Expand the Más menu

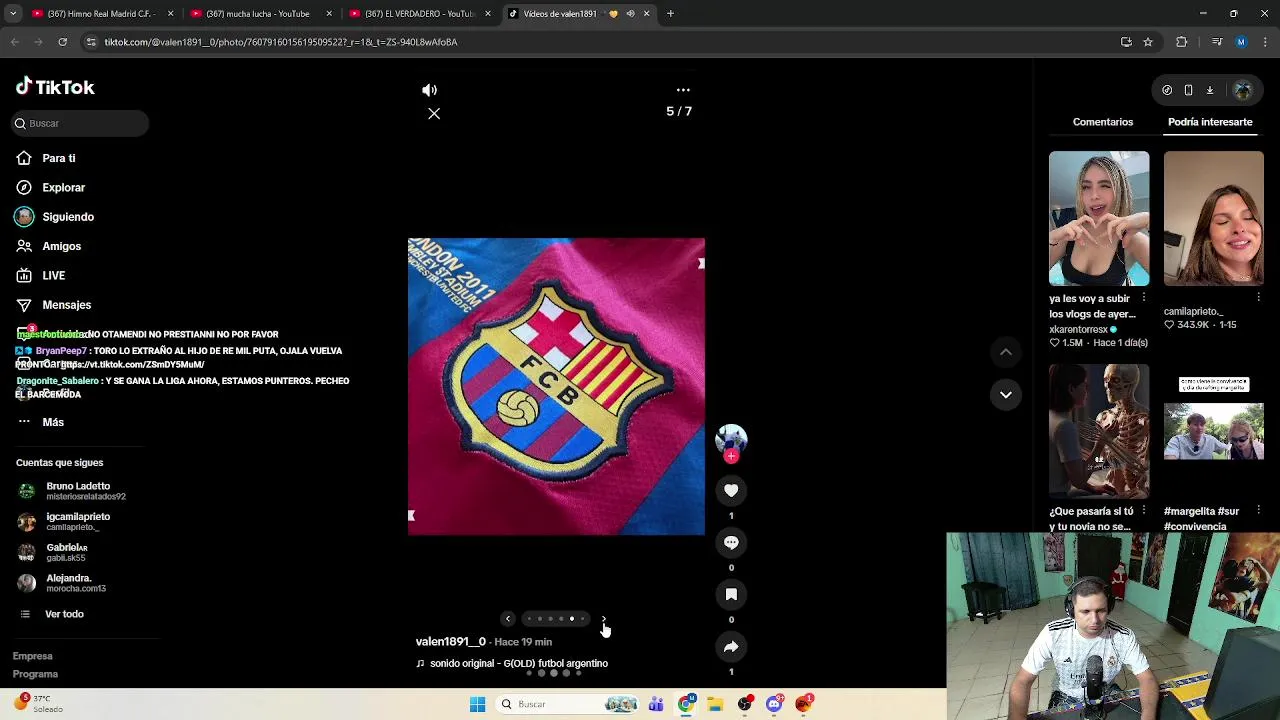coord(53,422)
